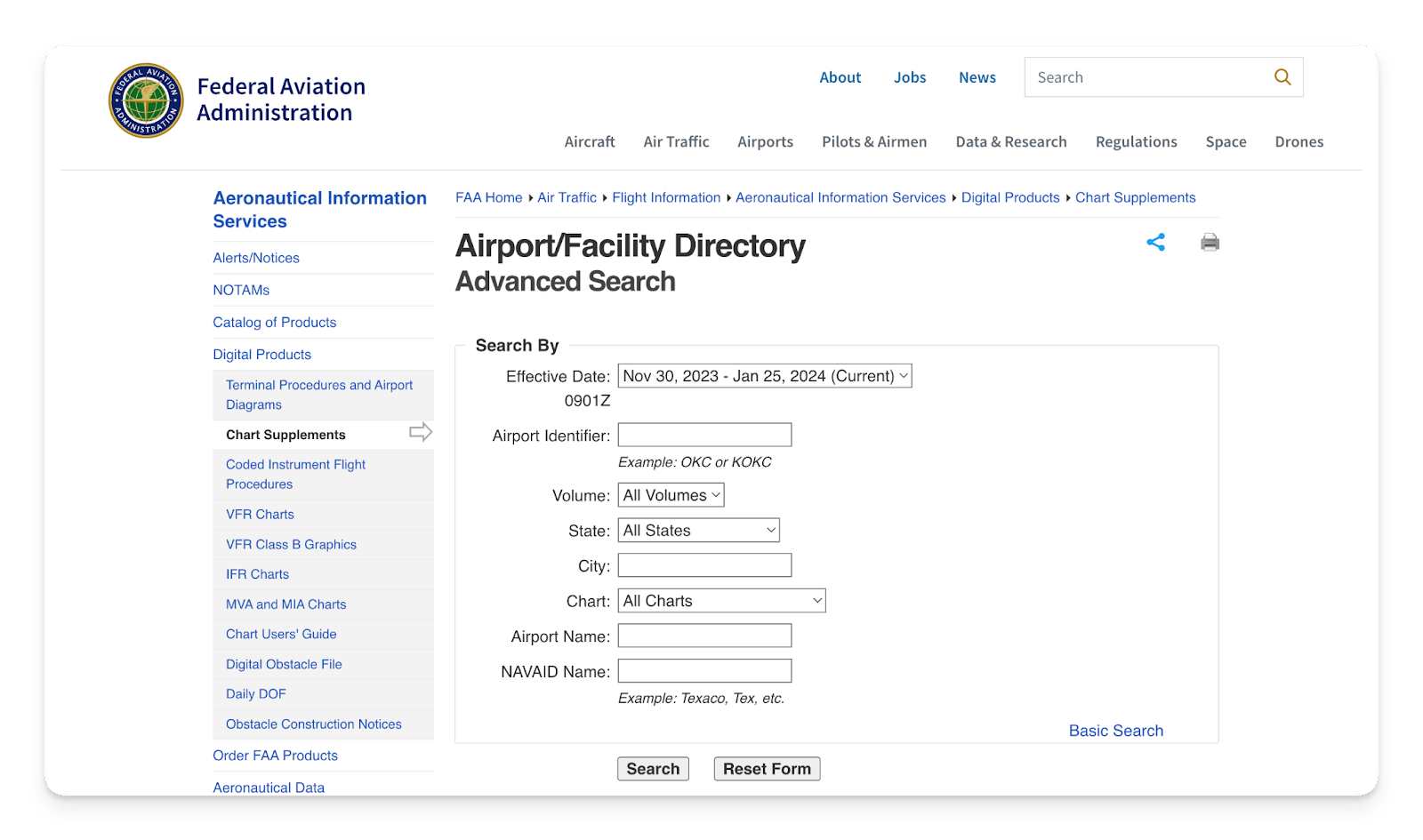Open the State dropdown
The width and height of the screenshot is (1423, 840).
[699, 531]
